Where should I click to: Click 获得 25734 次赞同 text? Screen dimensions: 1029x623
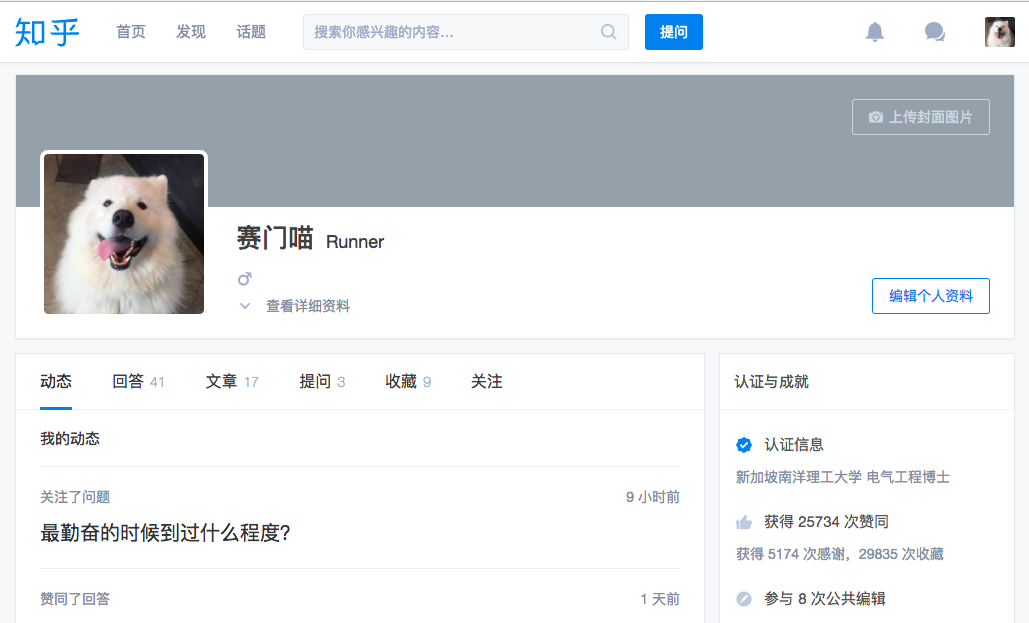click(x=826, y=522)
